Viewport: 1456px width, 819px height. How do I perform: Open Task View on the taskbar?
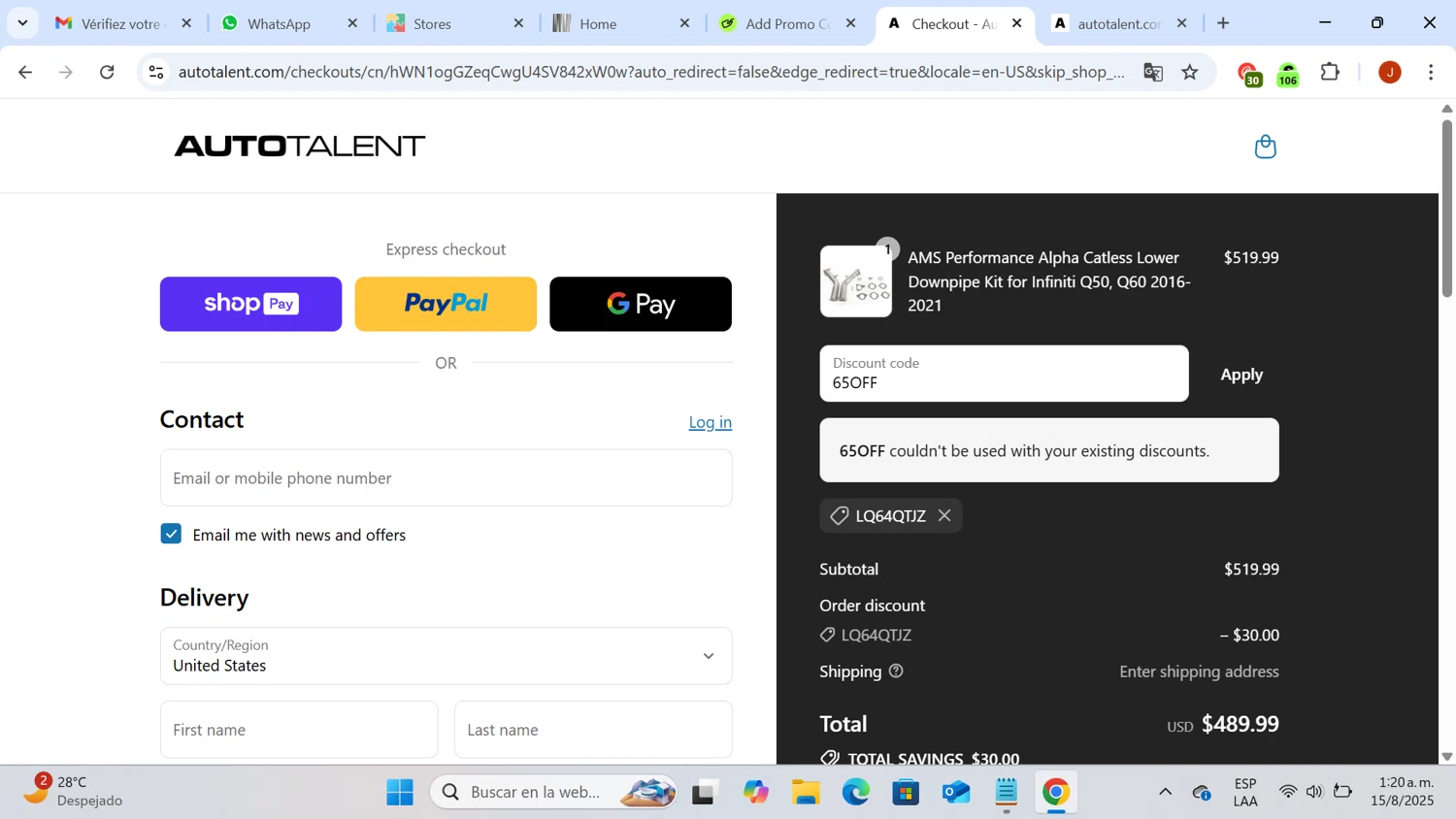pyautogui.click(x=704, y=793)
